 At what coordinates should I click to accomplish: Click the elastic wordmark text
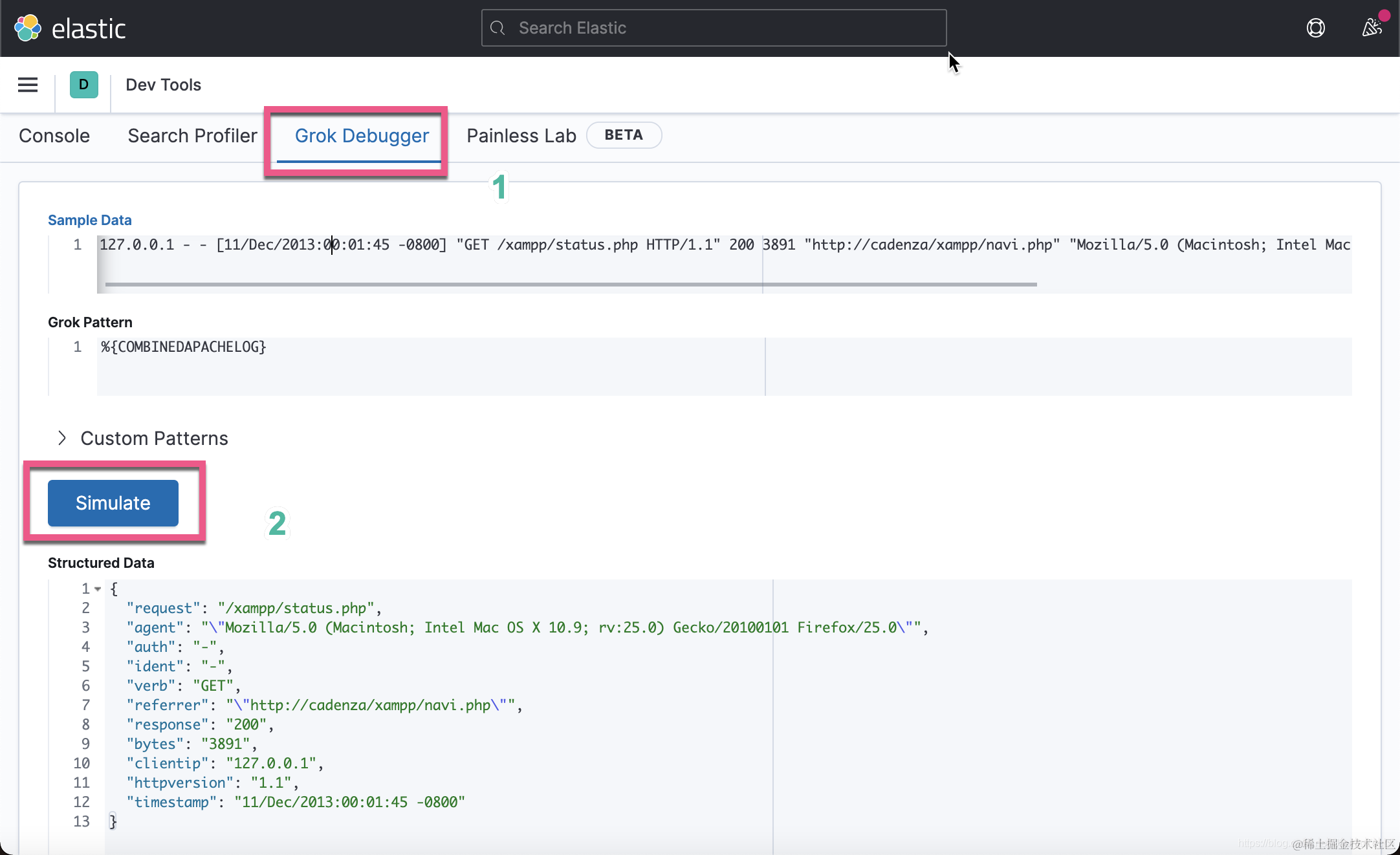click(x=89, y=29)
